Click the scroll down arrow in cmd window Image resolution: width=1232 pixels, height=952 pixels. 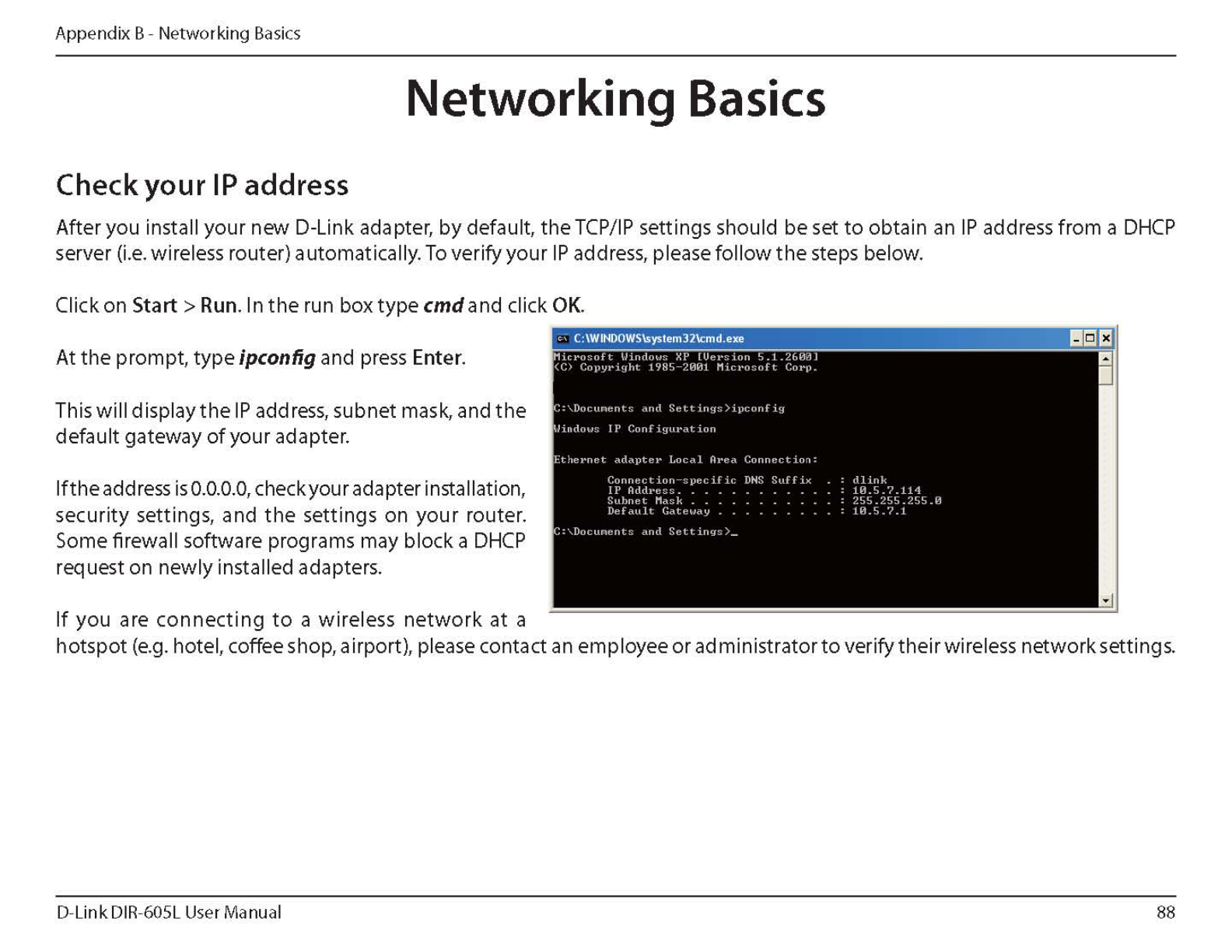click(1106, 600)
